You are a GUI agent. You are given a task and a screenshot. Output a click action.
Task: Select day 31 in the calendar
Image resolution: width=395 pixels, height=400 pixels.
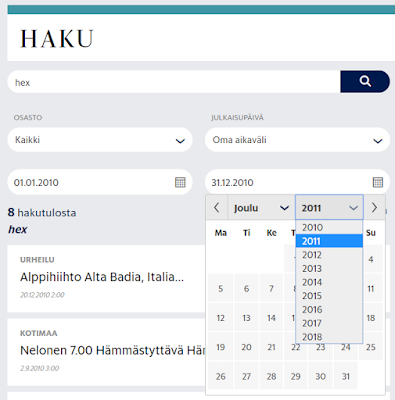tap(346, 376)
